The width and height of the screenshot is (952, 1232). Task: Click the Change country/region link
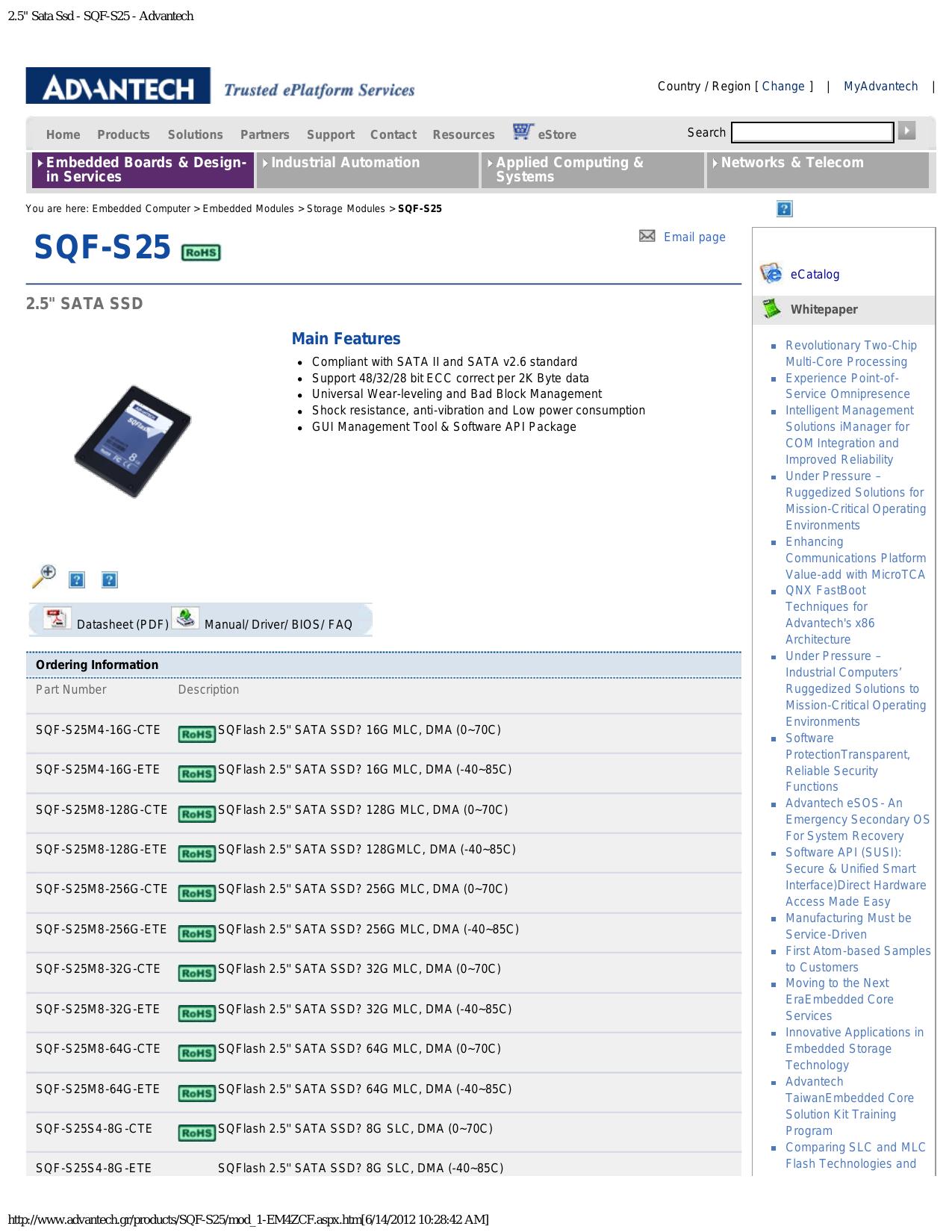pyautogui.click(x=783, y=86)
